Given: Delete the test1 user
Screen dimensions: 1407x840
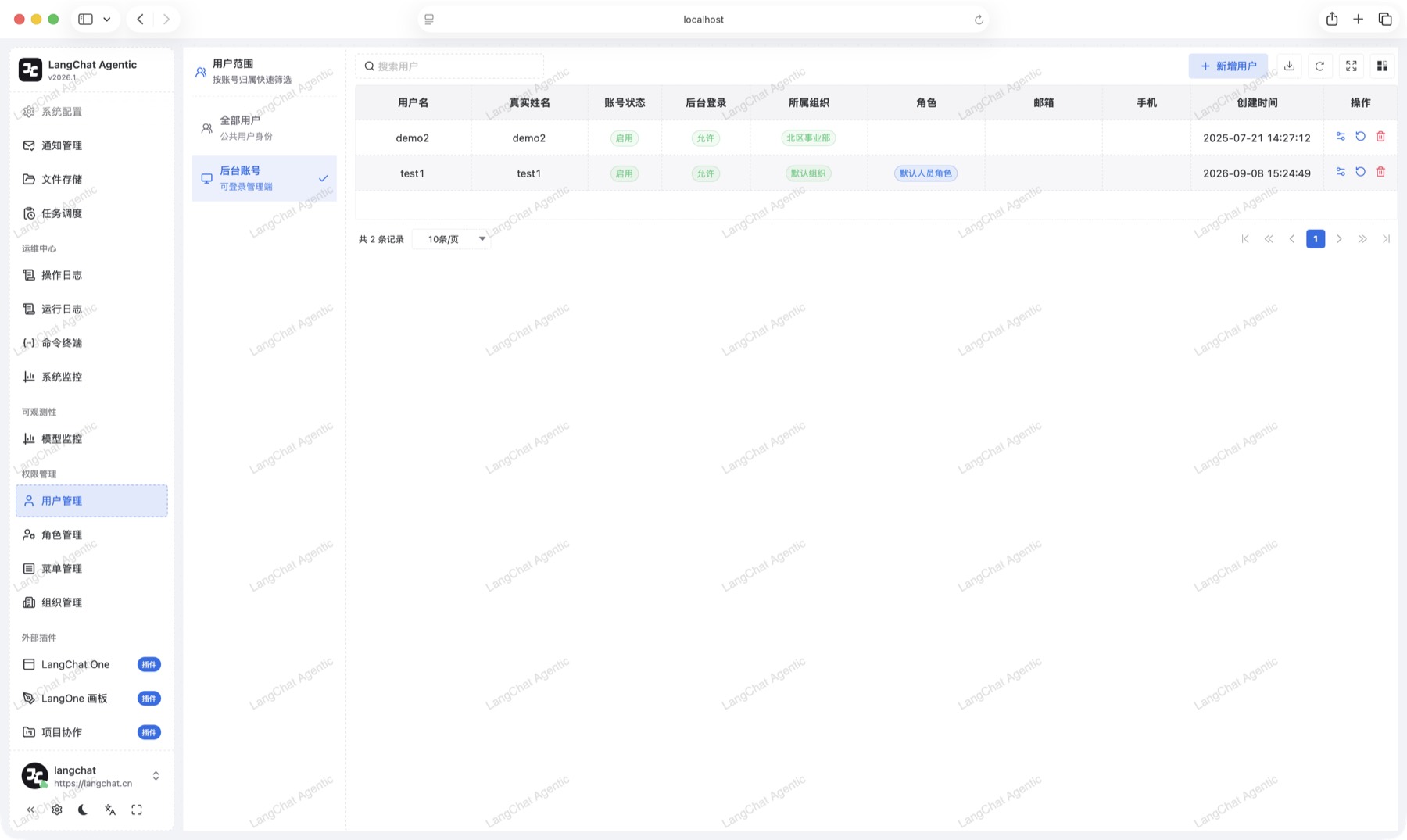Looking at the screenshot, I should [x=1380, y=172].
